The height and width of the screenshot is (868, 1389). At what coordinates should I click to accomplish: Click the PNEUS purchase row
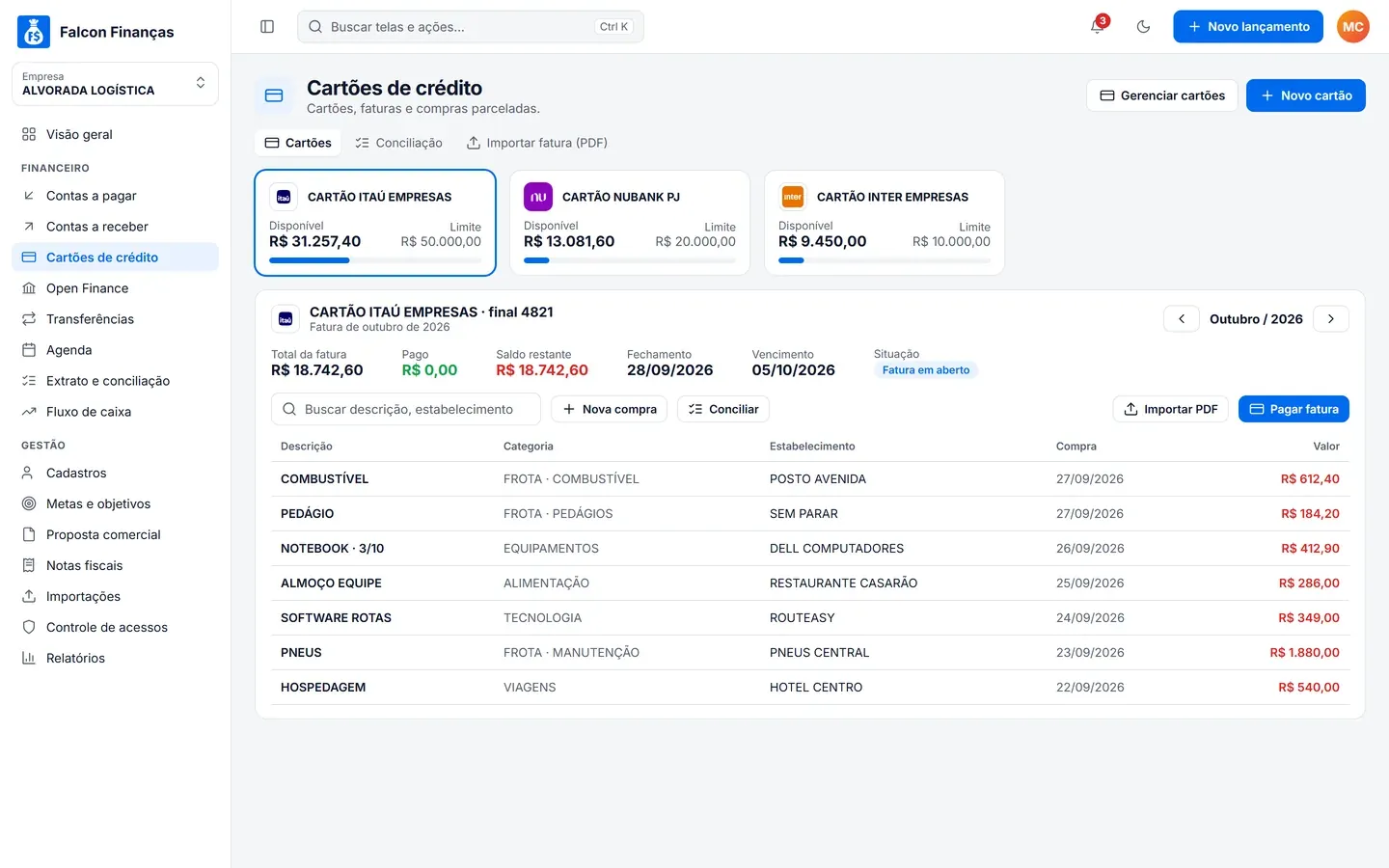pos(810,653)
